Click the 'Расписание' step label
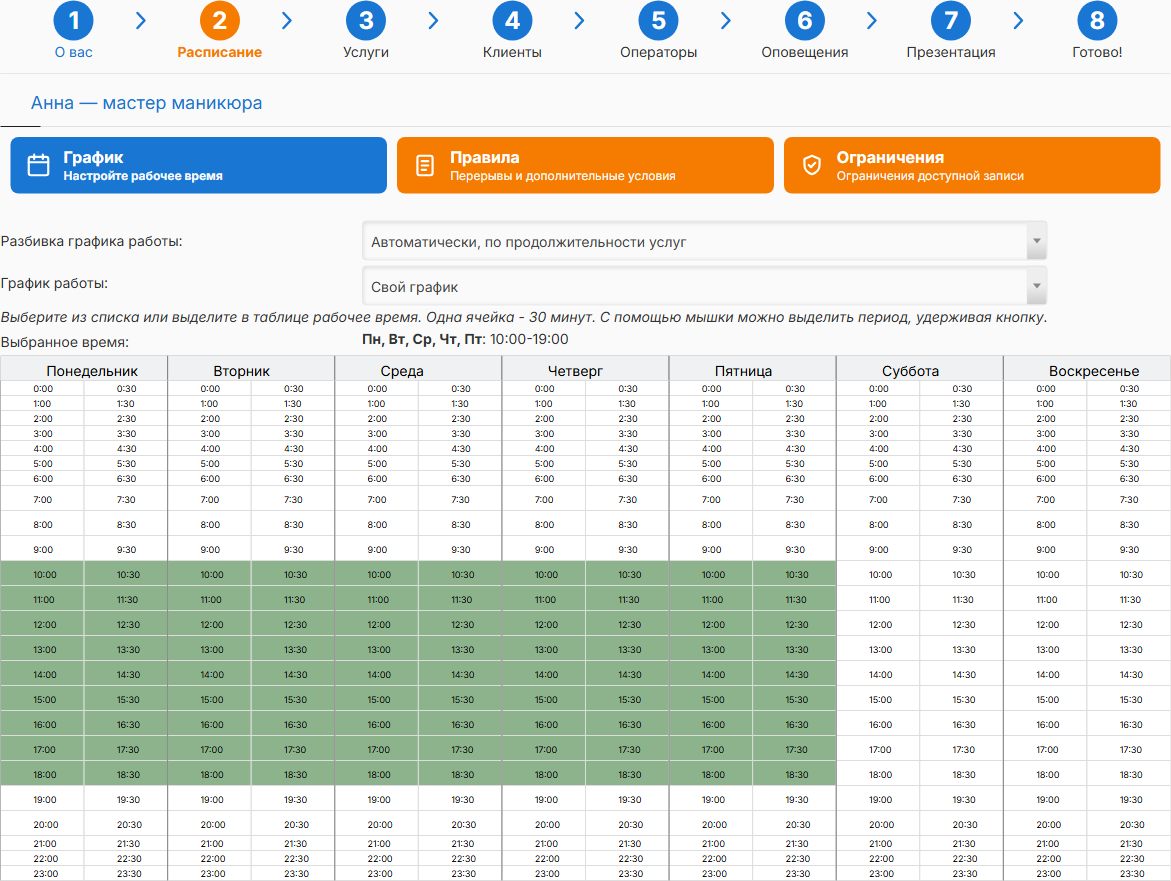1171x881 pixels. (x=220, y=52)
